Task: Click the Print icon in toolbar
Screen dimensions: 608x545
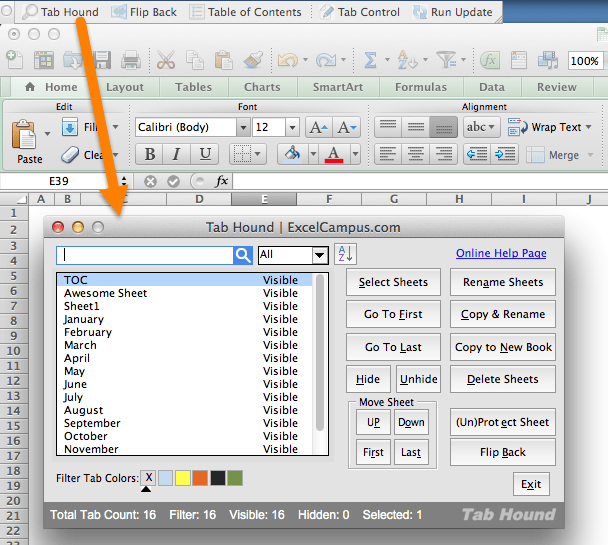Action: (x=130, y=60)
